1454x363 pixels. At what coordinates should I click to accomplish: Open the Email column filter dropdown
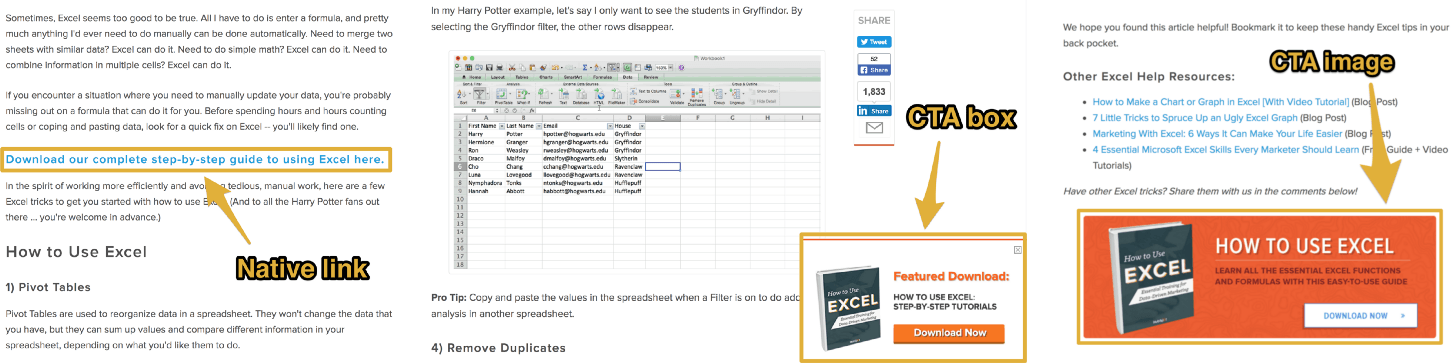(610, 126)
